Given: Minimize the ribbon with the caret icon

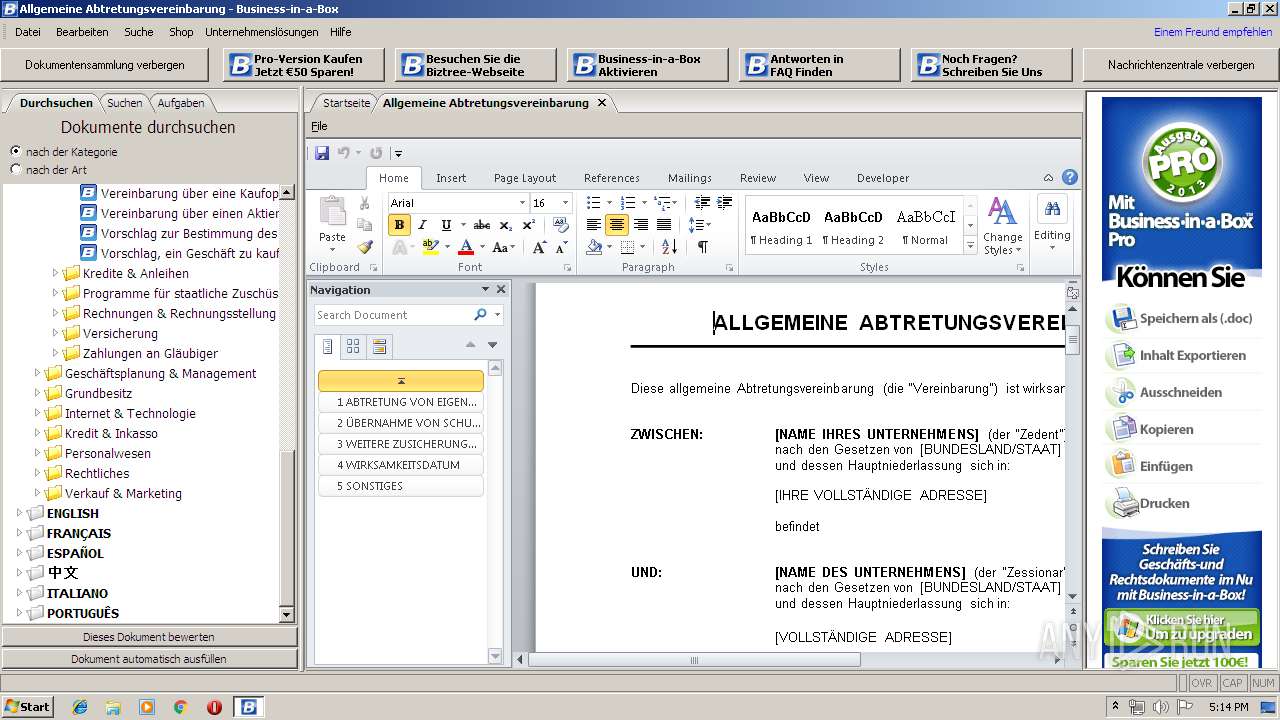Looking at the screenshot, I should click(x=1048, y=177).
